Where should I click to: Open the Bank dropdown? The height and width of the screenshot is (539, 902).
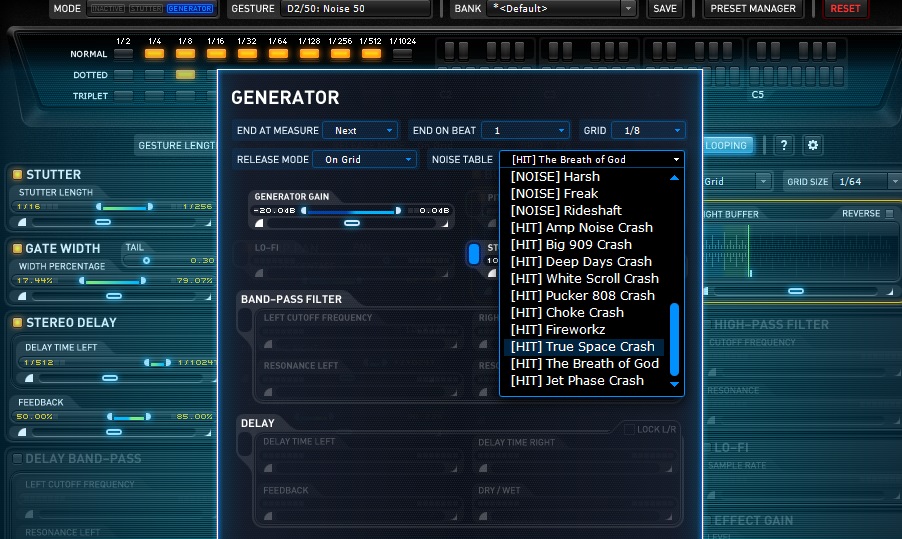tap(561, 9)
